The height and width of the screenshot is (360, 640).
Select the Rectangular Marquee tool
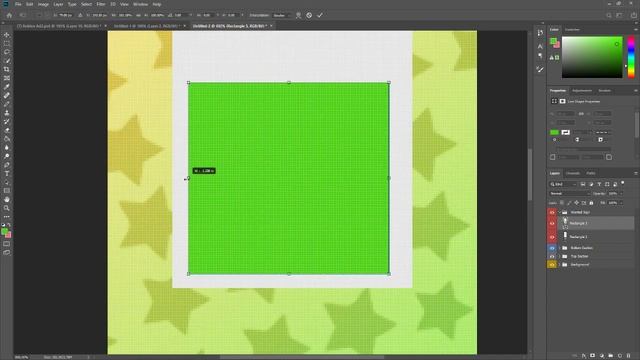[x=7, y=43]
